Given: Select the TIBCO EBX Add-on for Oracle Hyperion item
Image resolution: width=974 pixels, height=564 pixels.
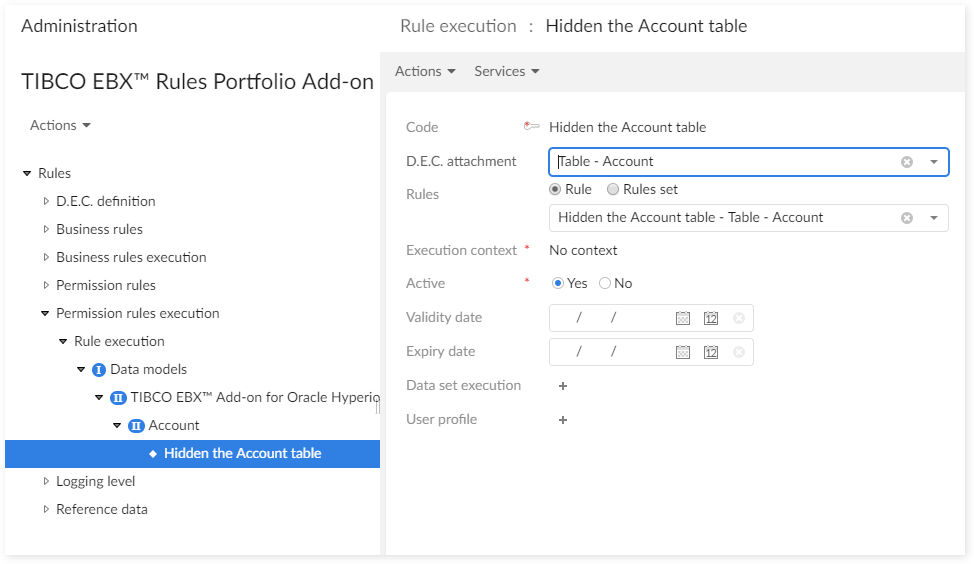Looking at the screenshot, I should click(x=255, y=398).
